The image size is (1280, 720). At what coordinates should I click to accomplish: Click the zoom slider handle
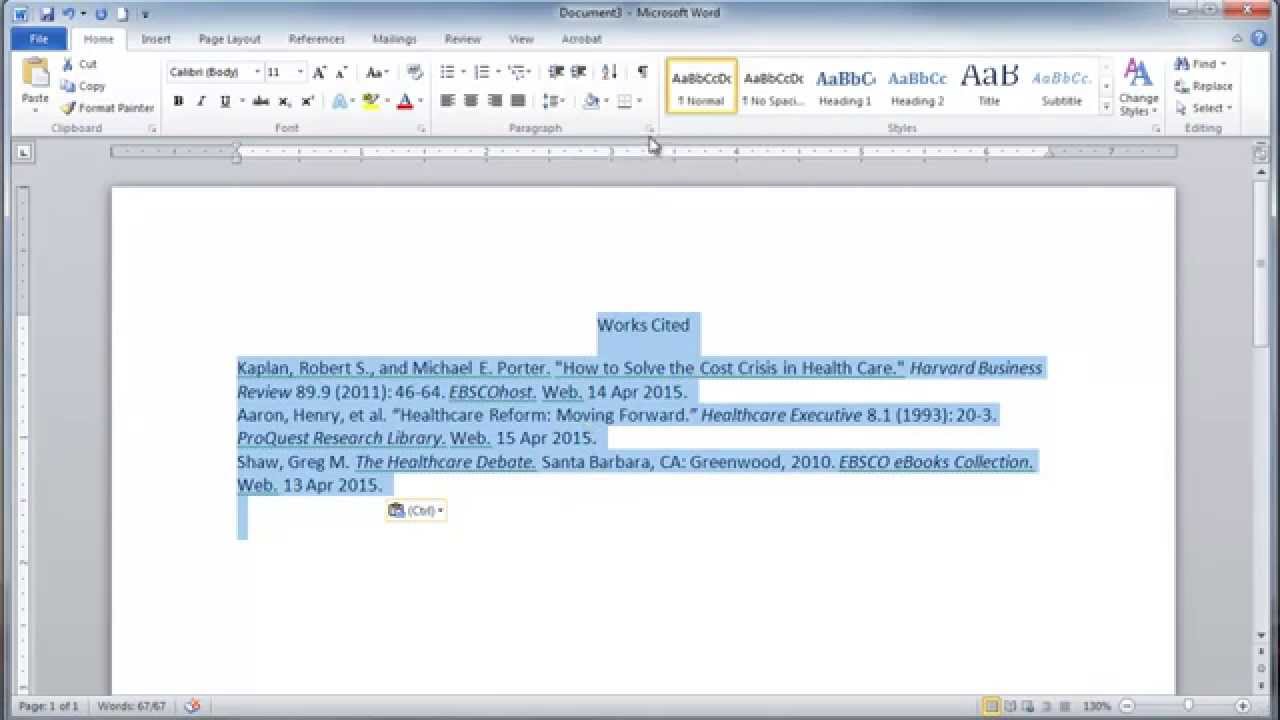click(1187, 706)
